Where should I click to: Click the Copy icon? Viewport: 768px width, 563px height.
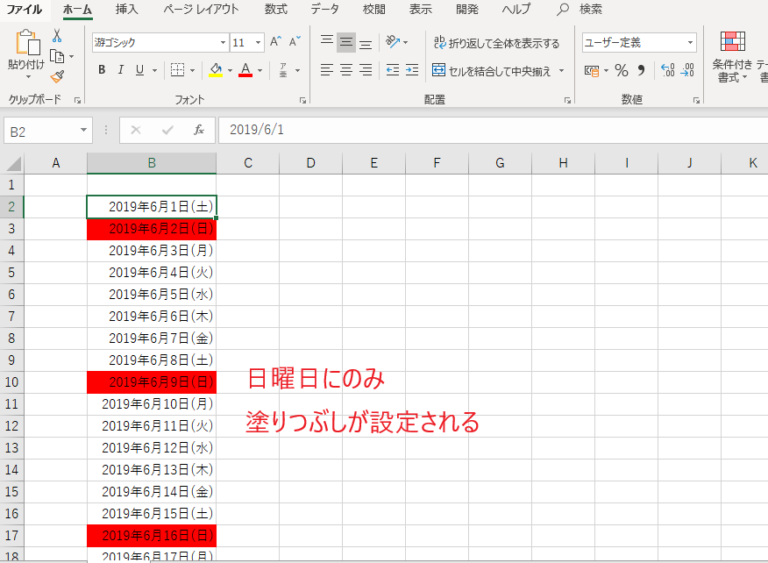(57, 57)
